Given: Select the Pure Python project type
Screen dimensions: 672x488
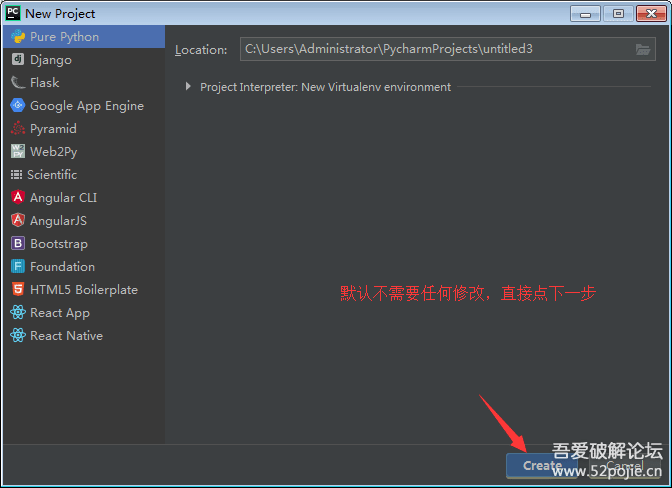Looking at the screenshot, I should 84,37.
